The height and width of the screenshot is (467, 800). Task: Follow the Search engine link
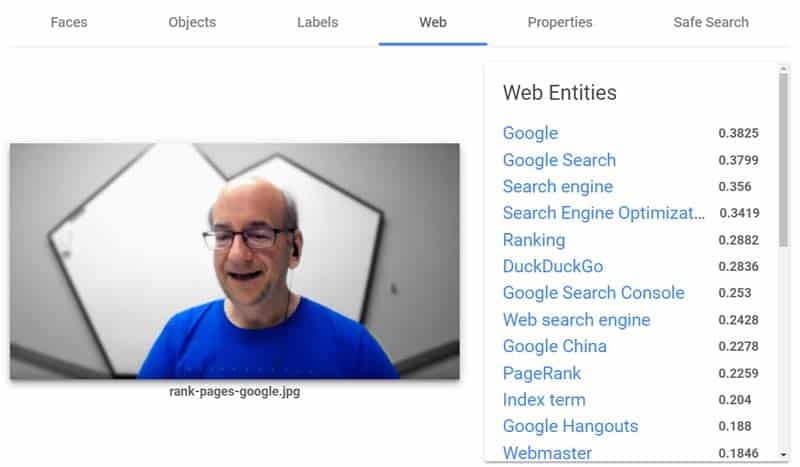[558, 187]
